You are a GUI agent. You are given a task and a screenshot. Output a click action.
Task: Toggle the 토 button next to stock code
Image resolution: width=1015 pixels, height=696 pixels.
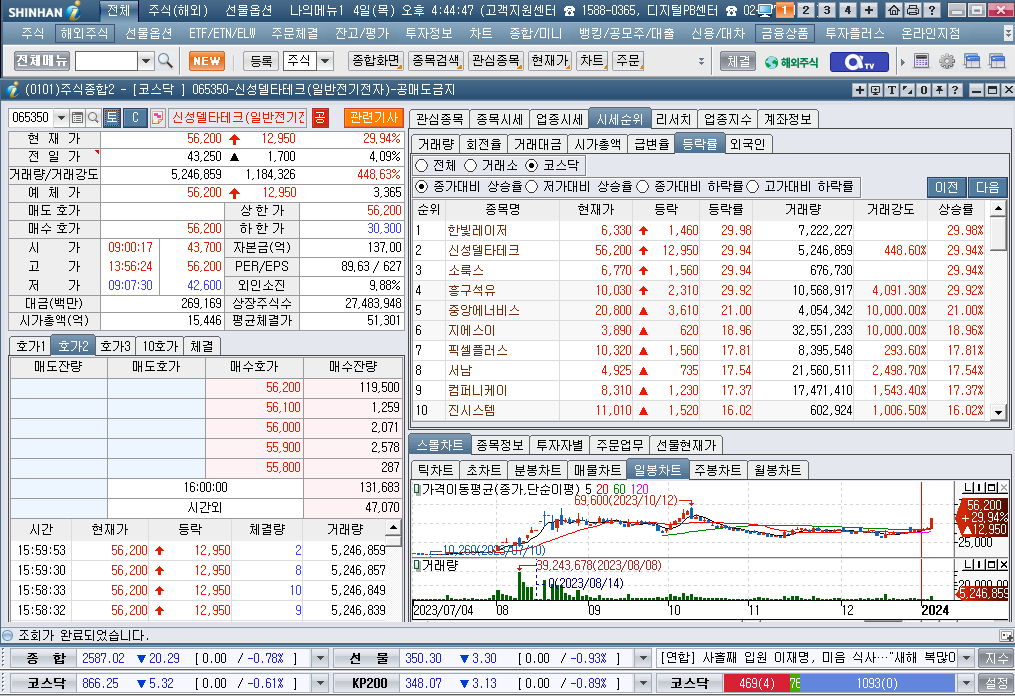(x=112, y=117)
